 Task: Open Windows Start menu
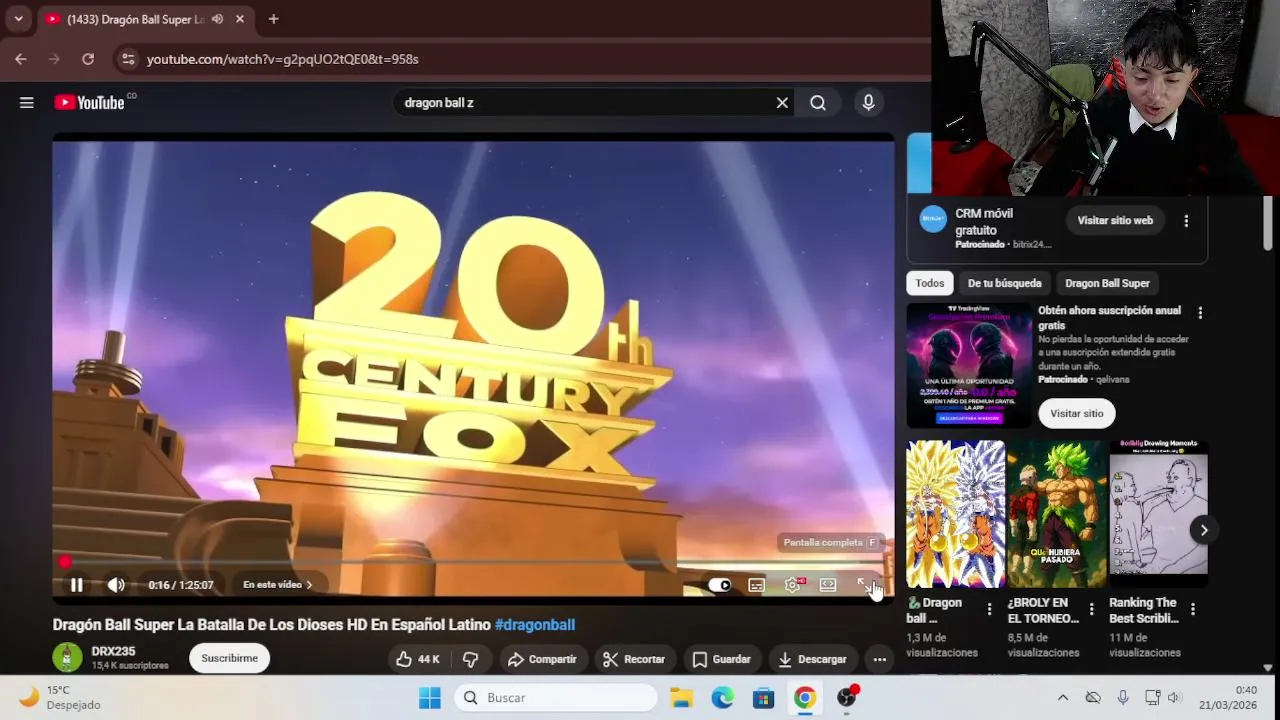430,698
